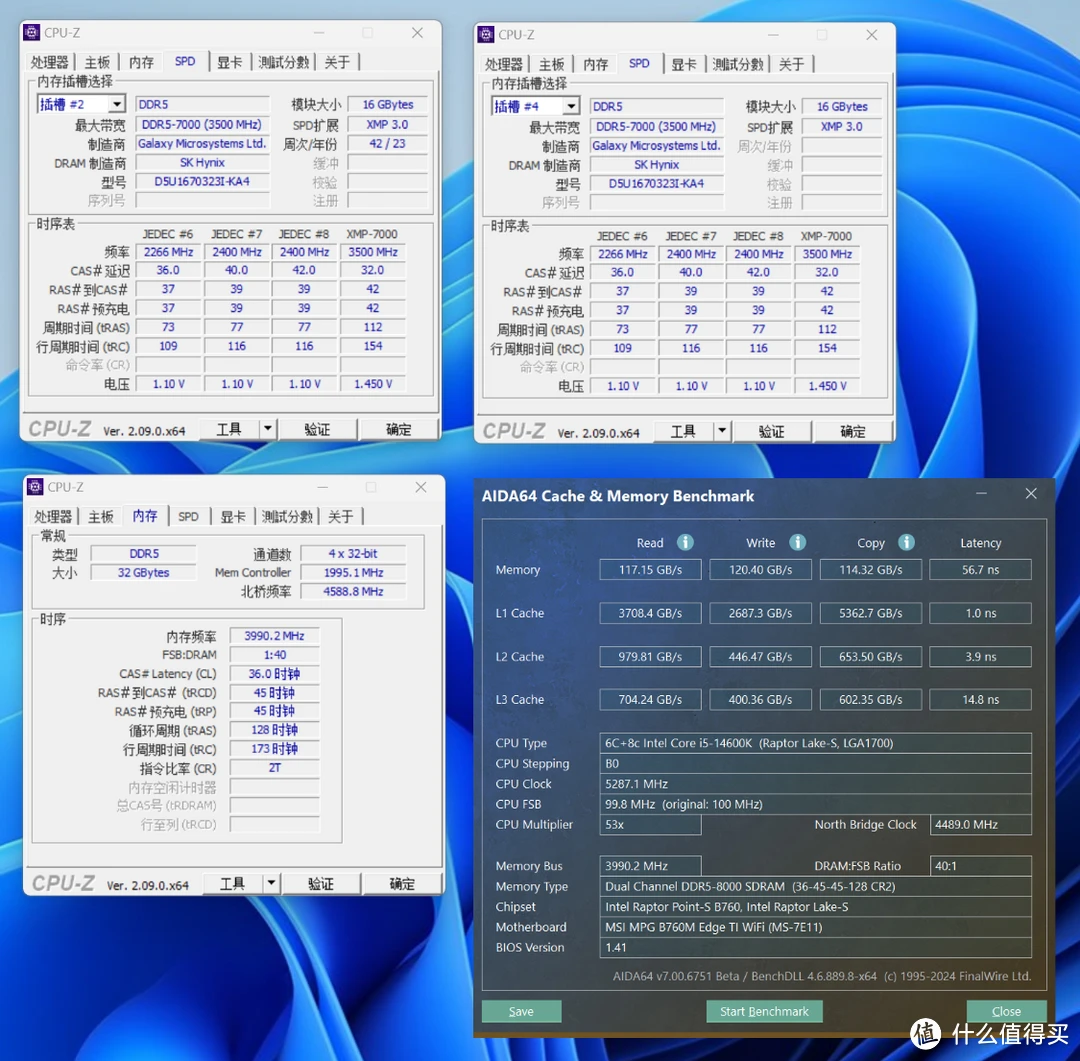
Task: Click the 工具 button in slot #2 CPU-Z window
Action: click(229, 429)
